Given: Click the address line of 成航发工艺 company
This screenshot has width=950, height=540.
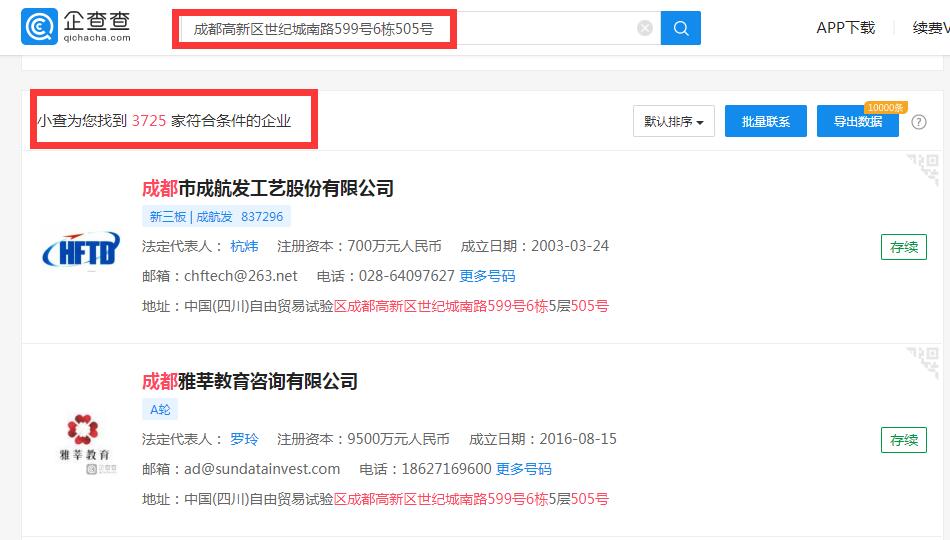Looking at the screenshot, I should (x=375, y=306).
